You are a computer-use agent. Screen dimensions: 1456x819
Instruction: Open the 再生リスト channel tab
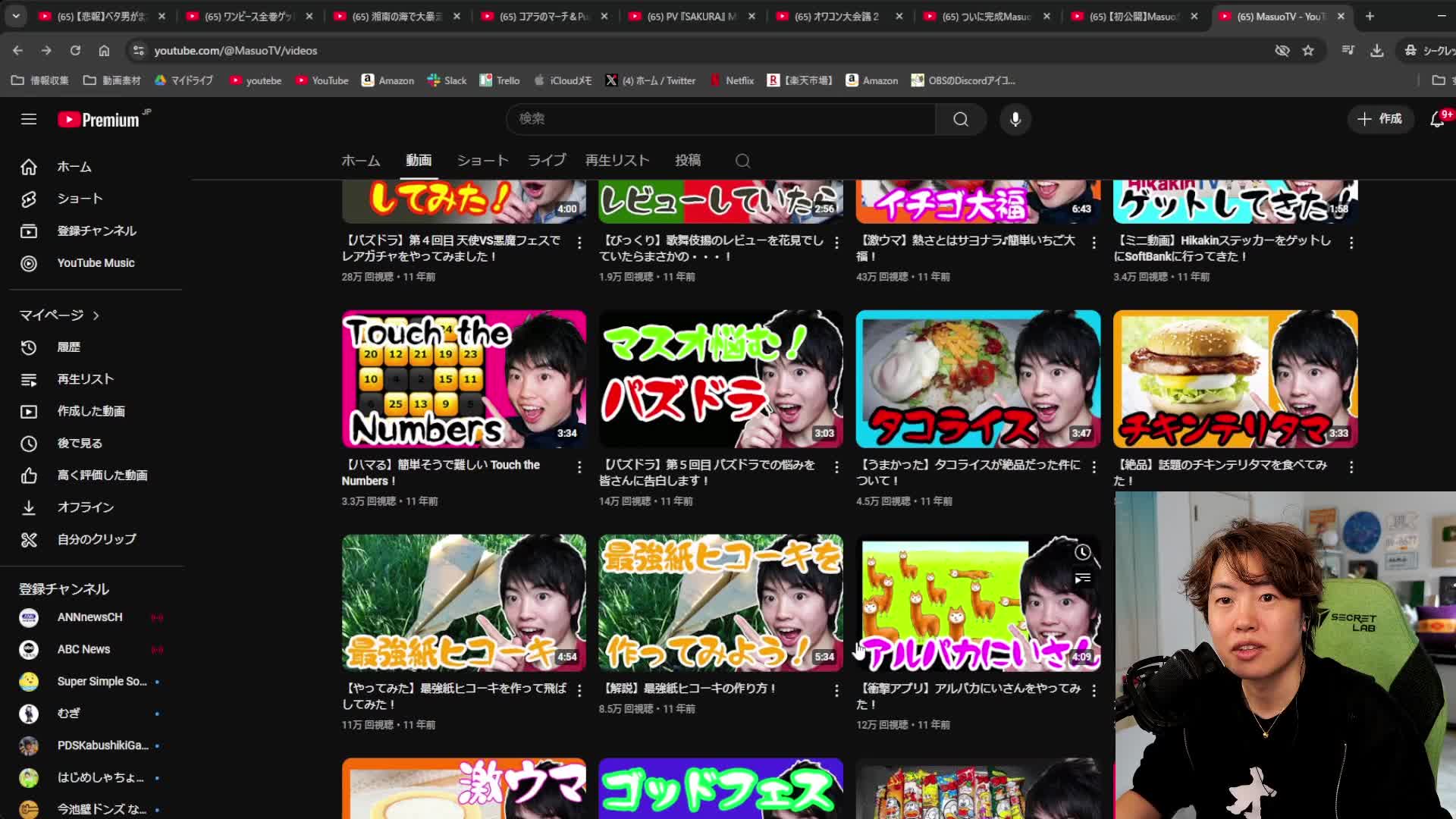click(x=617, y=161)
